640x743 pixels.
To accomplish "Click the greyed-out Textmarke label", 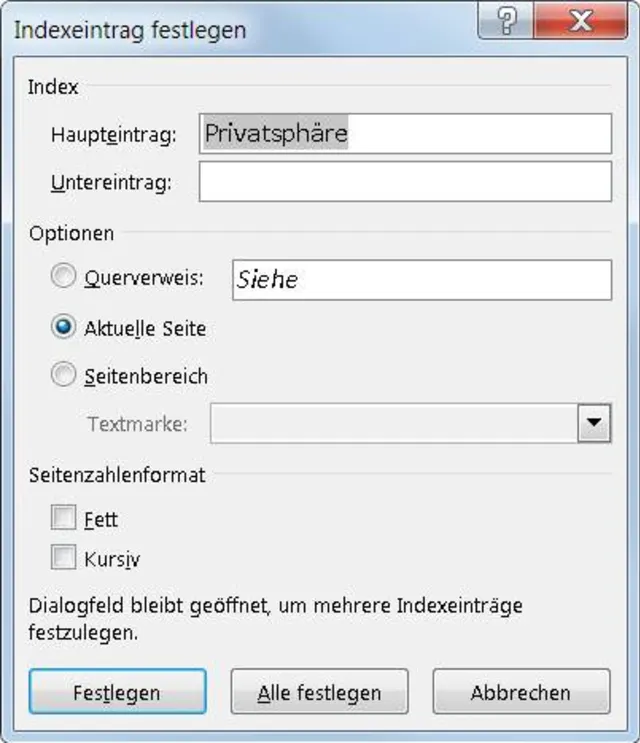I will (137, 424).
